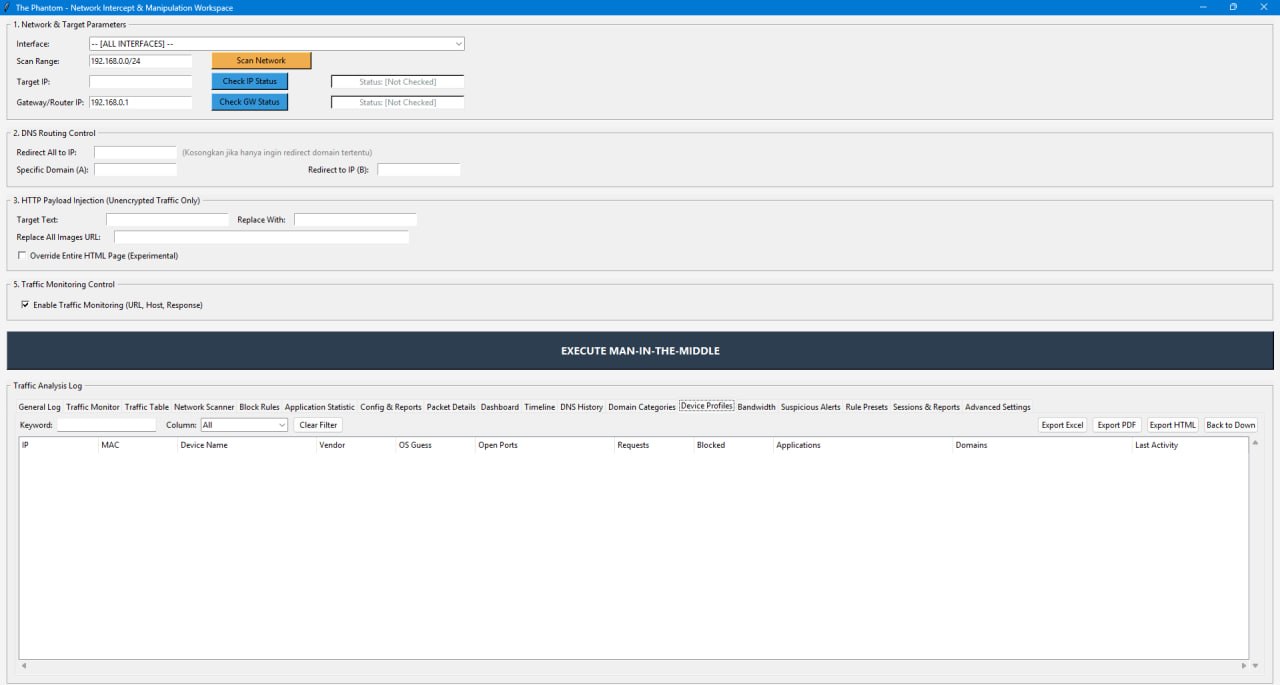Select the Timeline tab
The image size is (1280, 685).
coord(540,407)
